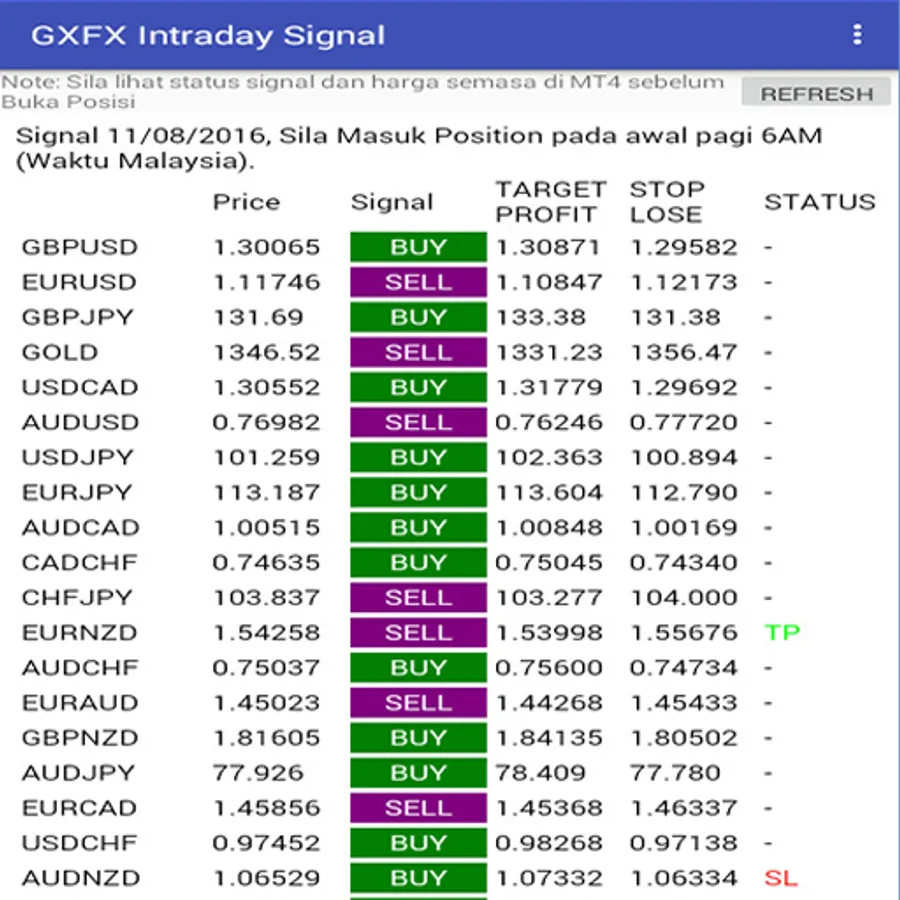Viewport: 900px width, 900px height.
Task: Select the EURJPY pair name
Action: [x=77, y=492]
